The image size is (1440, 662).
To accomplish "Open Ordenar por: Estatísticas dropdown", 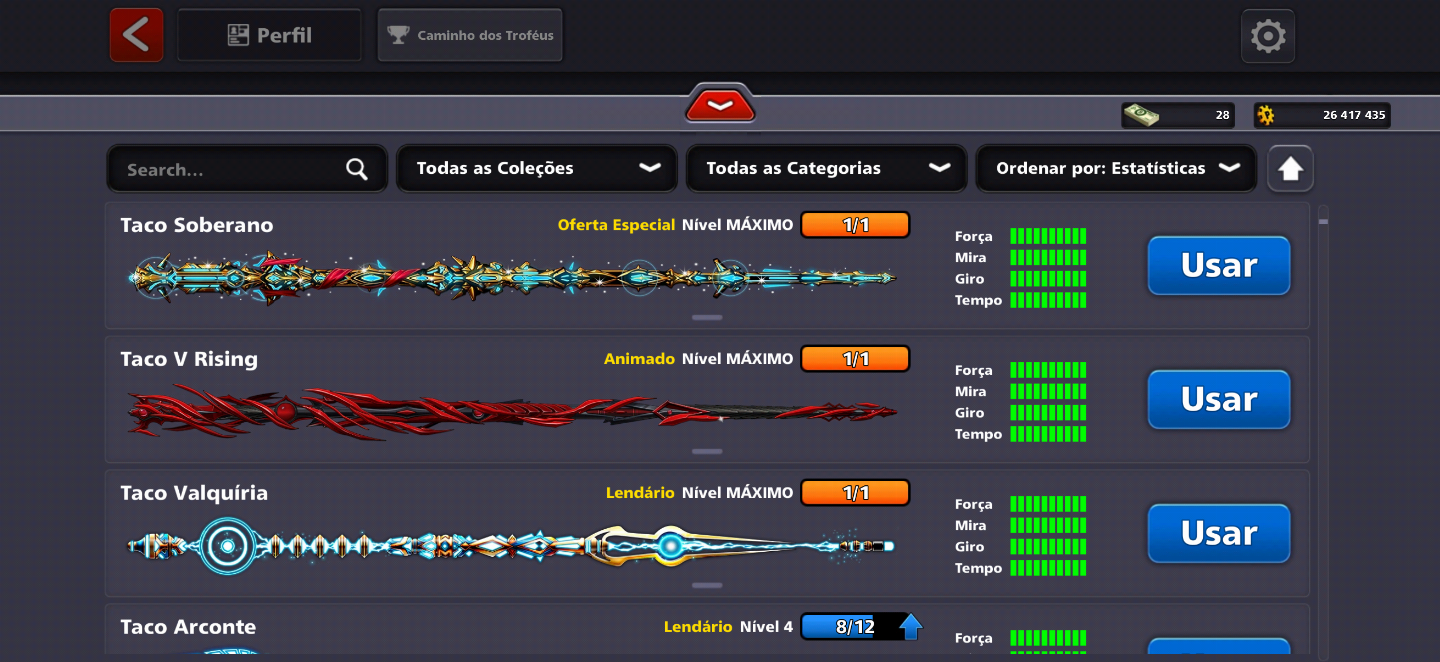I will [x=1116, y=168].
